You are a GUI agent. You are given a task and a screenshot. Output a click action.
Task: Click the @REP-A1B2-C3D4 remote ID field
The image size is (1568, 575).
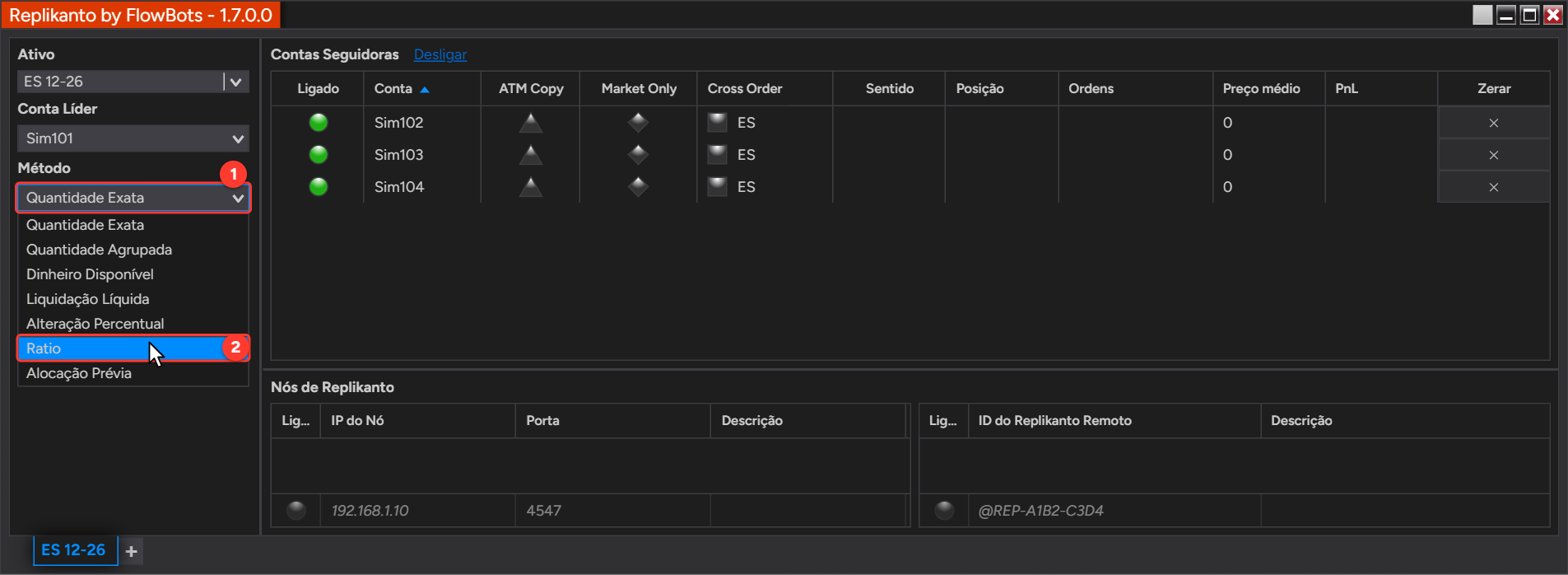(1114, 511)
